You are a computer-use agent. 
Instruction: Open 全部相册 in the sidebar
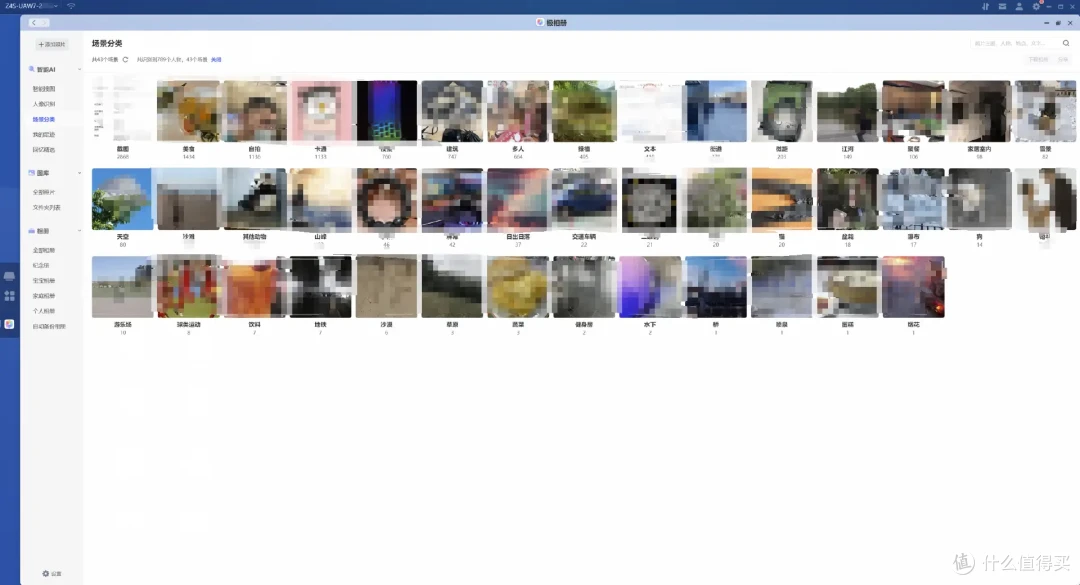[44, 250]
